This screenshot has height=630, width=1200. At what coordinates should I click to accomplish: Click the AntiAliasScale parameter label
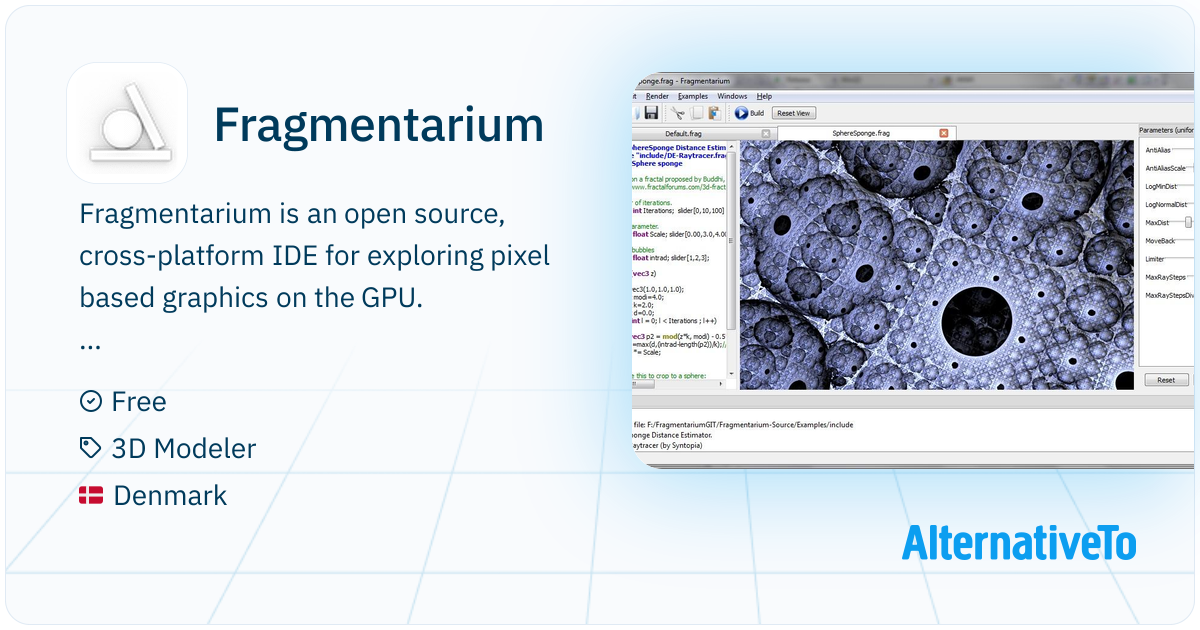coord(1166,168)
